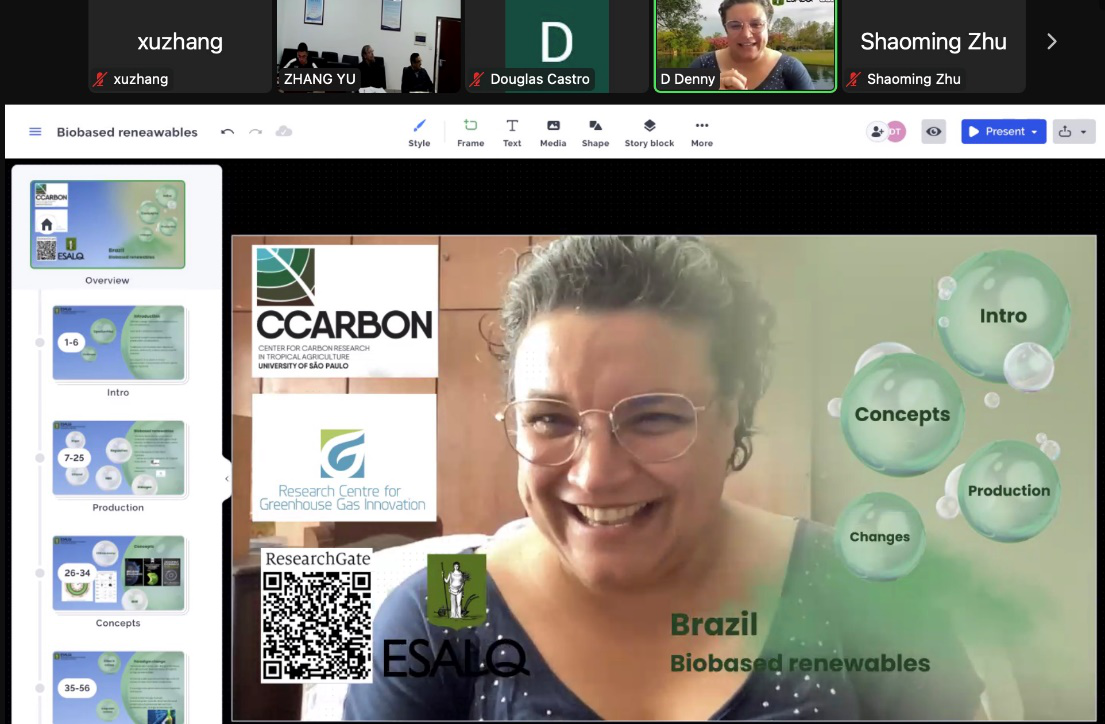Click the 35-56 timeline dot in sidebar

coord(40,687)
